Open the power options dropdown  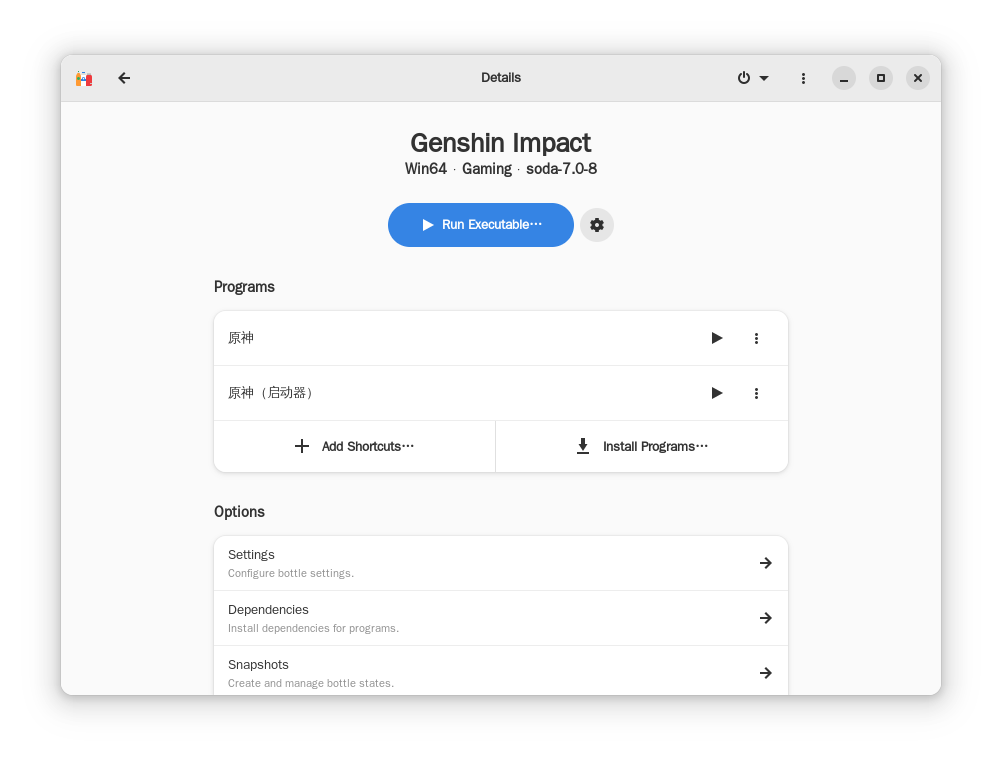(x=753, y=78)
